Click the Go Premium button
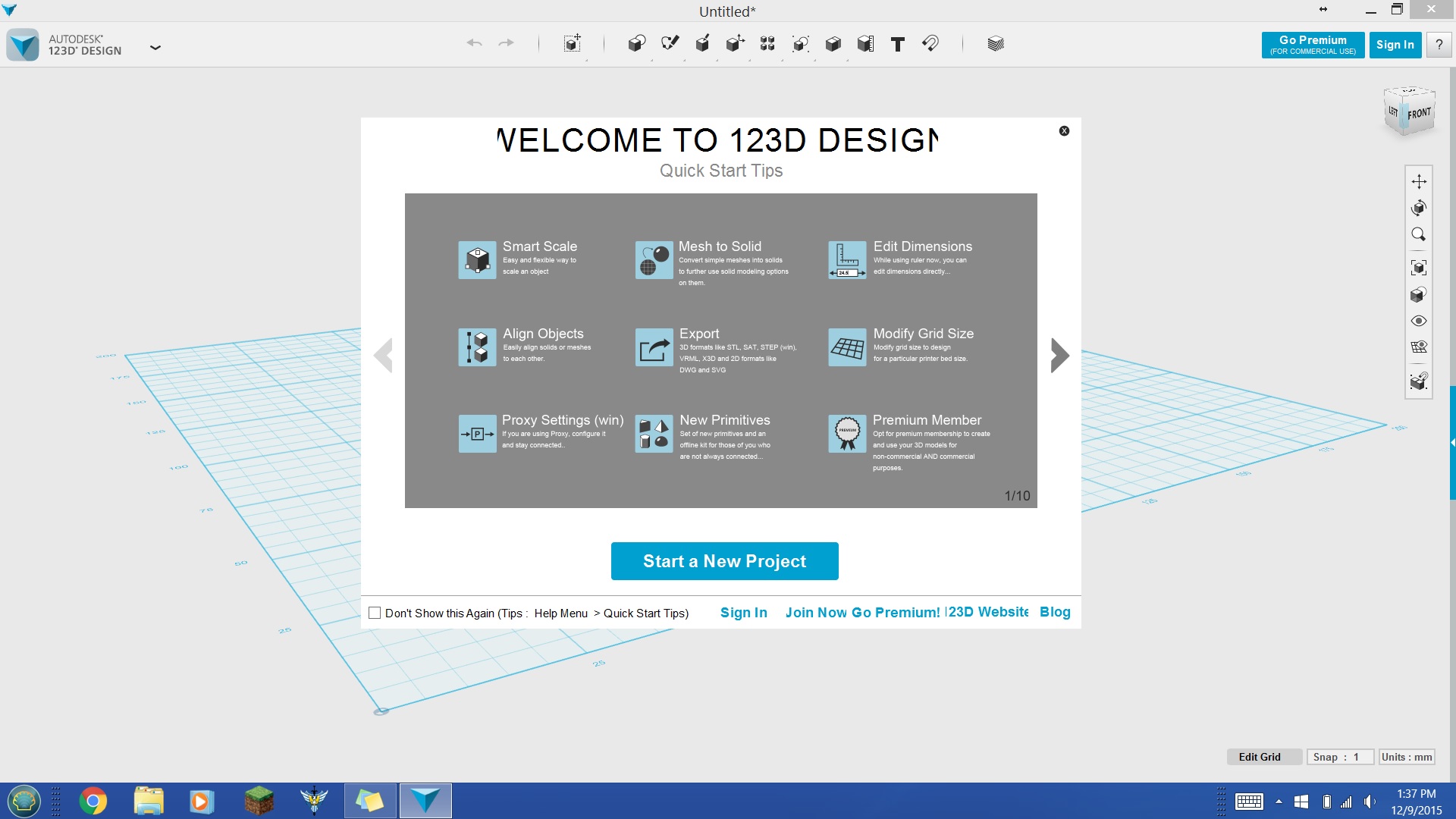The image size is (1456, 819). pyautogui.click(x=1313, y=45)
